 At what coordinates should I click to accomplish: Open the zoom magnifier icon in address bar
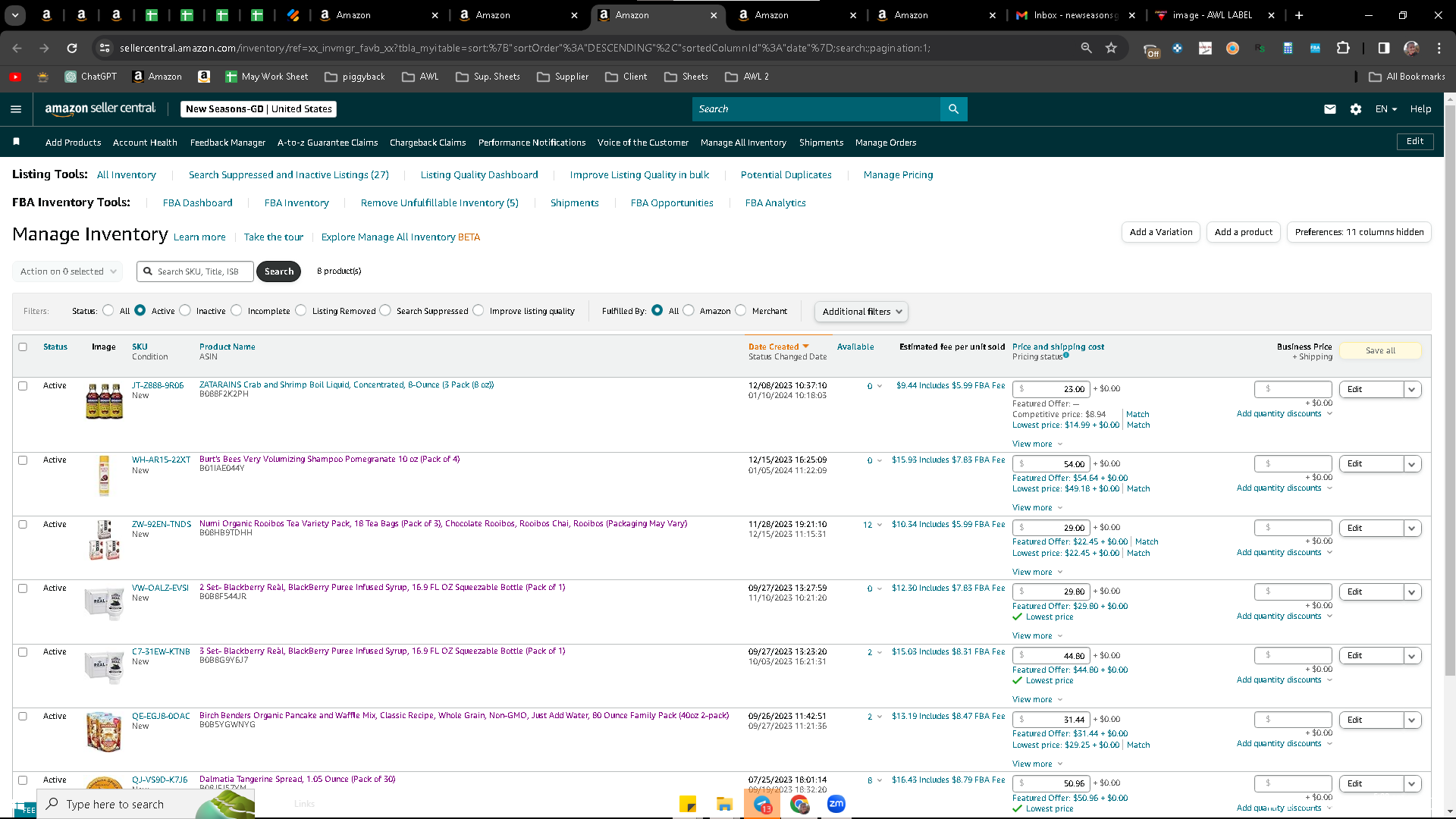pos(1086,48)
